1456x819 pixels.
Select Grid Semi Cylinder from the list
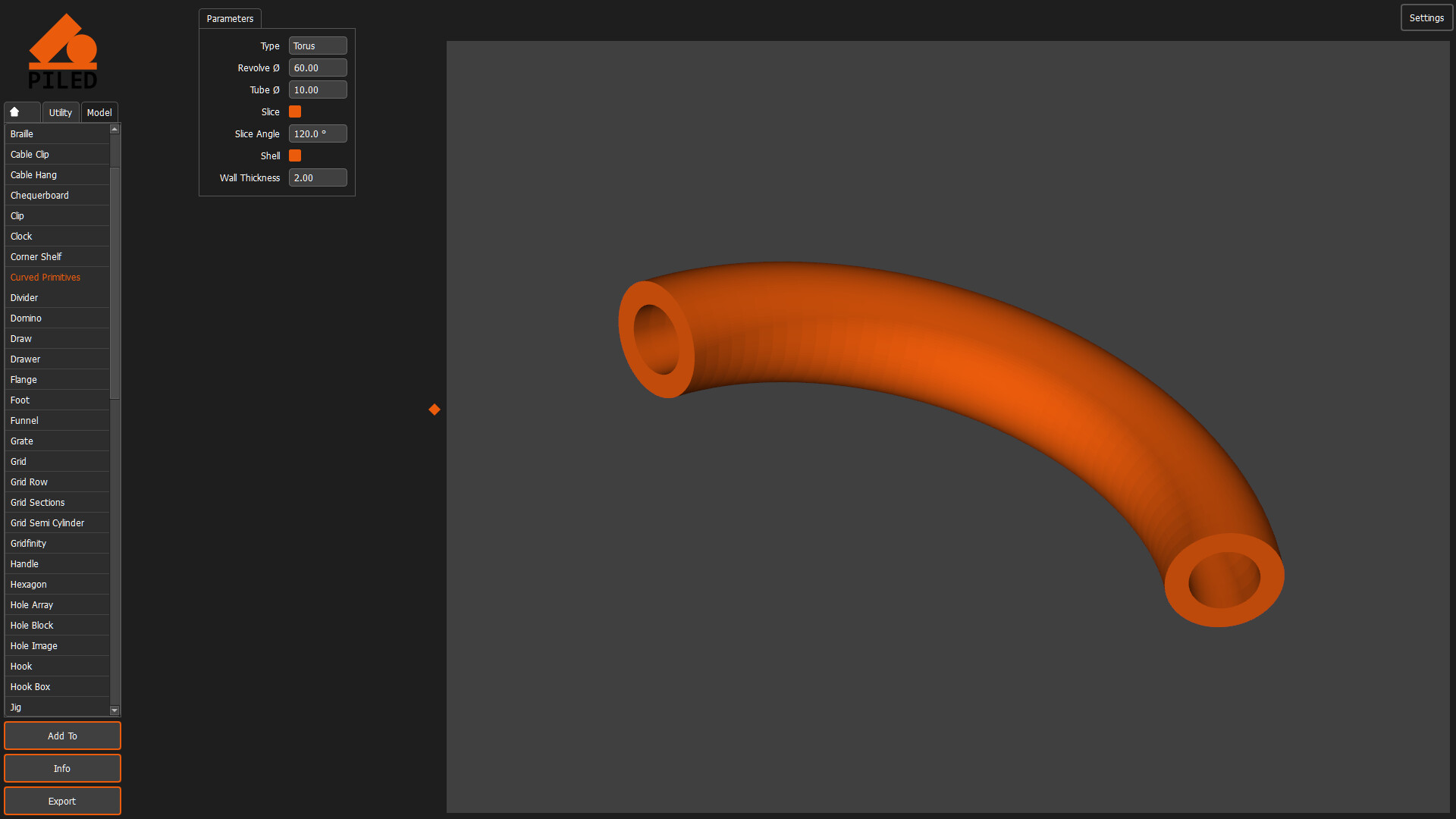pos(57,523)
